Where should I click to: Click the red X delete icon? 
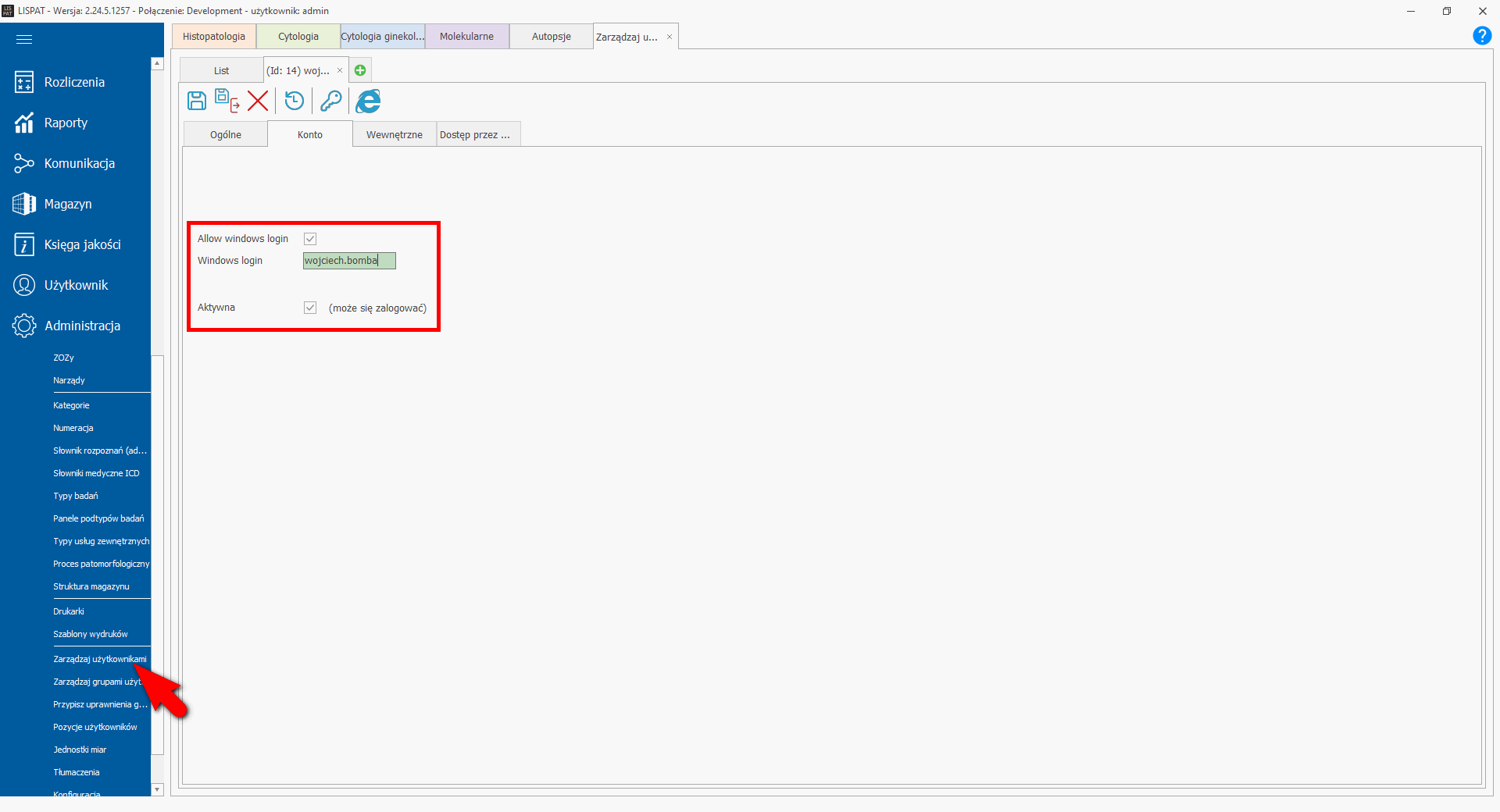[x=258, y=101]
